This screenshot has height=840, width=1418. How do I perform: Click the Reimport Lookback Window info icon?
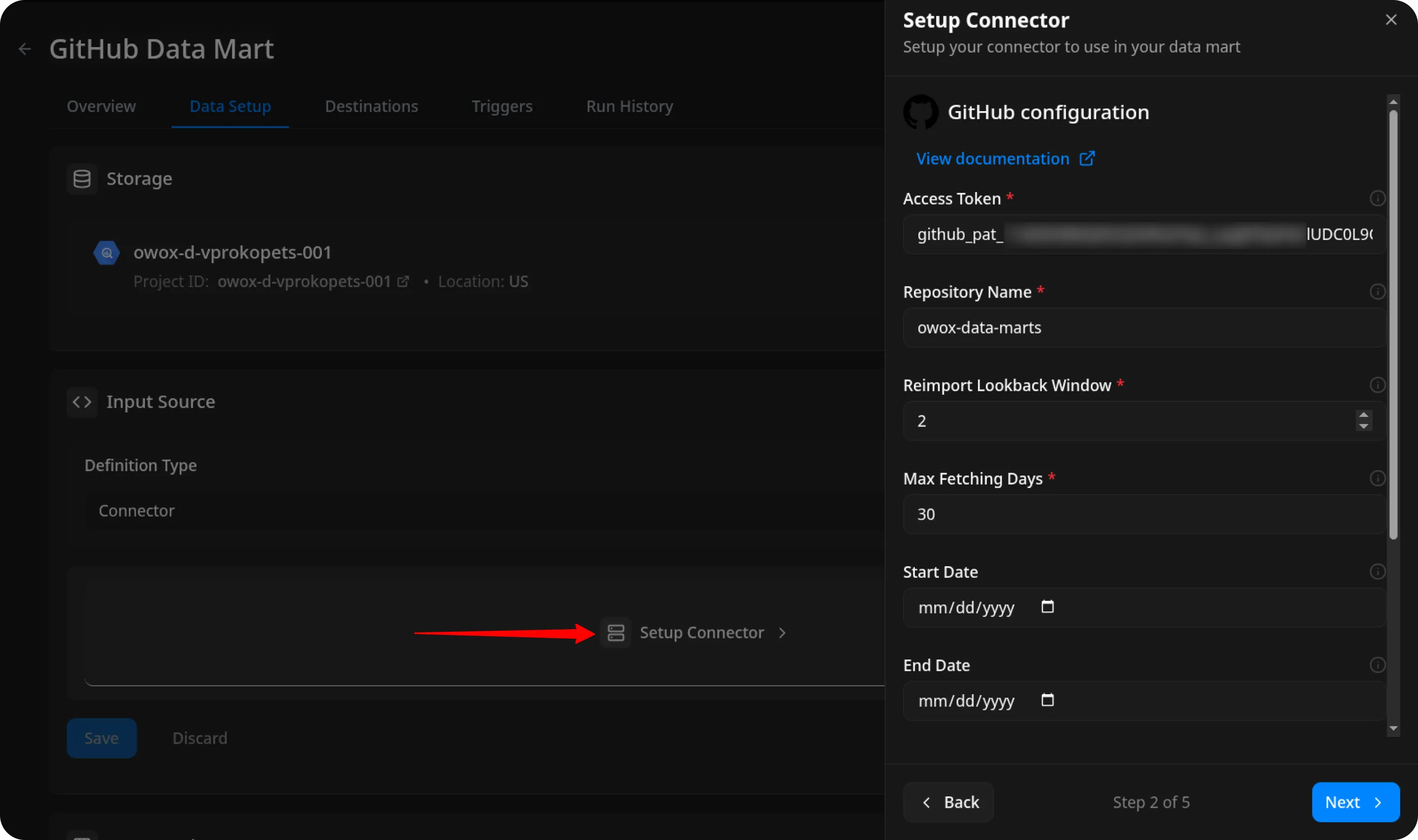(1377, 385)
